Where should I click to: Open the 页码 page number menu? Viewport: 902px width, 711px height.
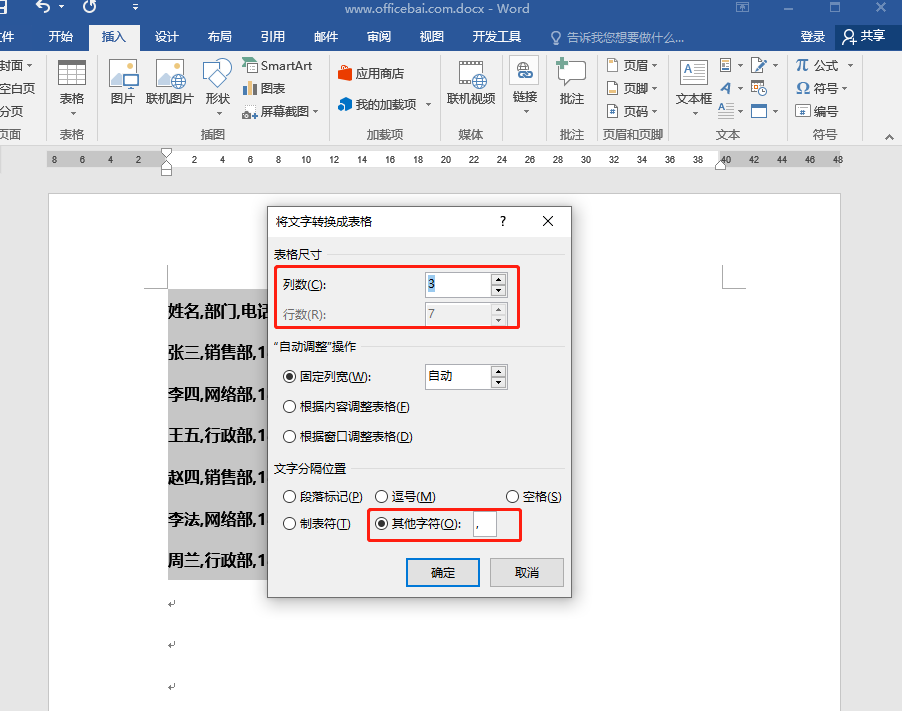pos(632,112)
